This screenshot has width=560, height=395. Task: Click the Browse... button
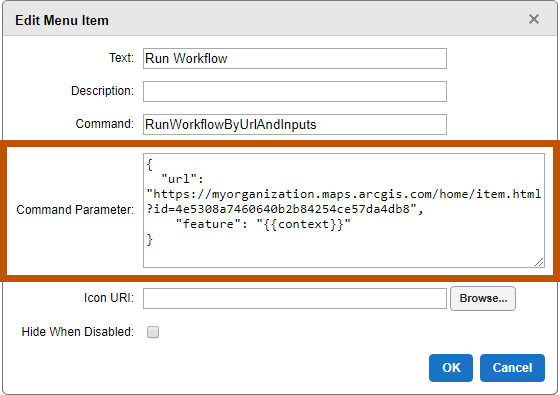click(483, 298)
